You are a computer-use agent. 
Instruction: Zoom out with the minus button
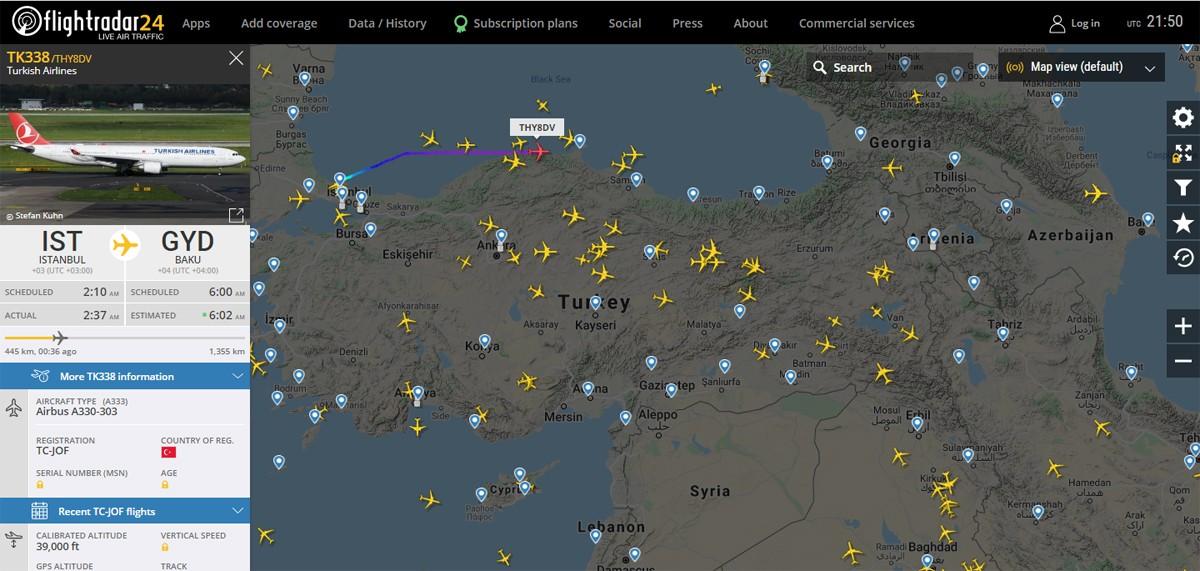pos(1183,361)
